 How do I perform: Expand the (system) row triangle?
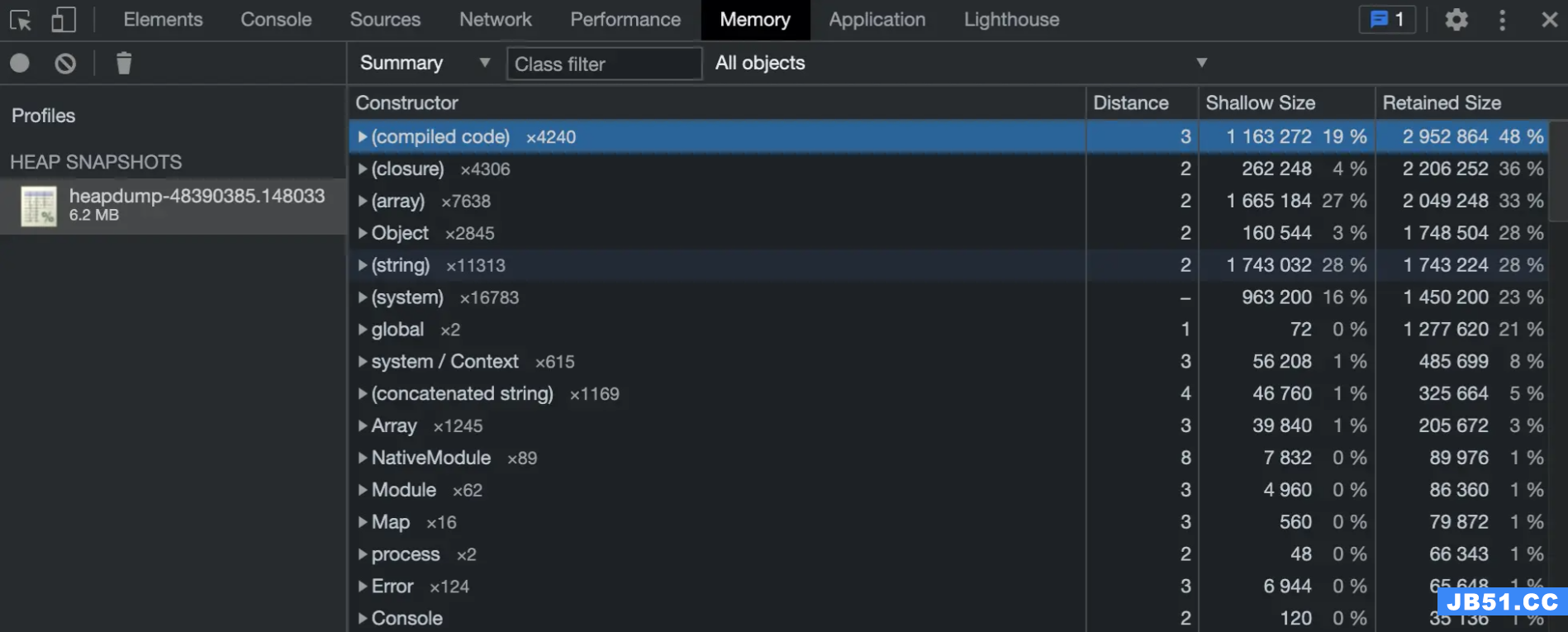pyautogui.click(x=362, y=297)
